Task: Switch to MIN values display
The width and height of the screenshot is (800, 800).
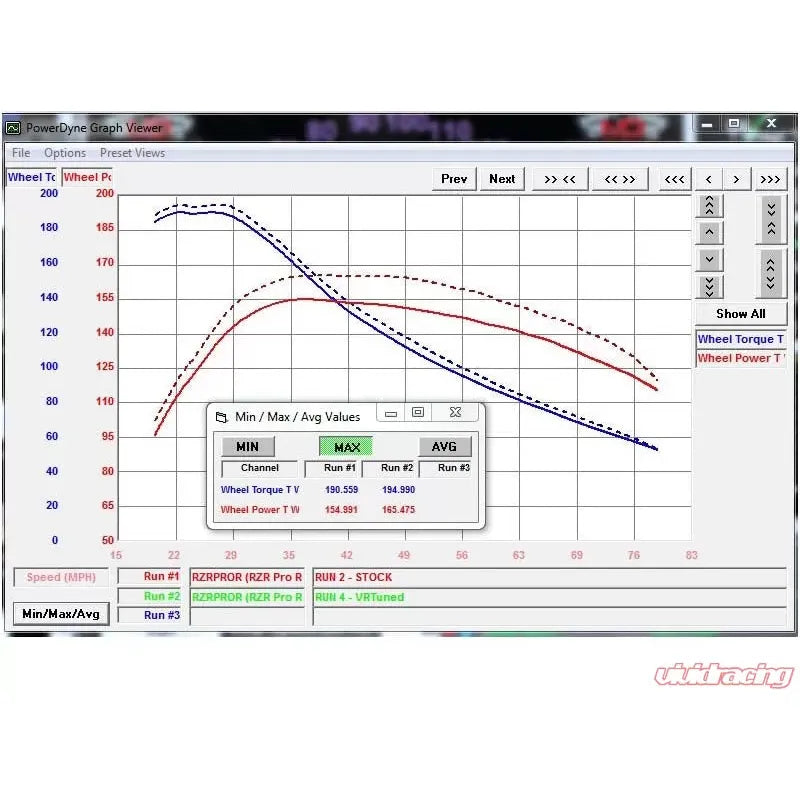Action: click(247, 447)
